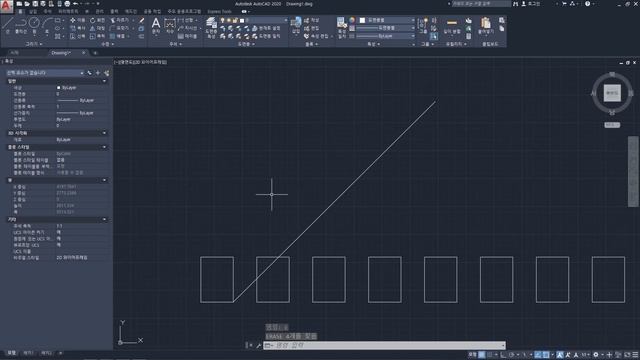640x360 pixels.
Task: Click the sign-in button in title bar
Action: click(530, 4)
